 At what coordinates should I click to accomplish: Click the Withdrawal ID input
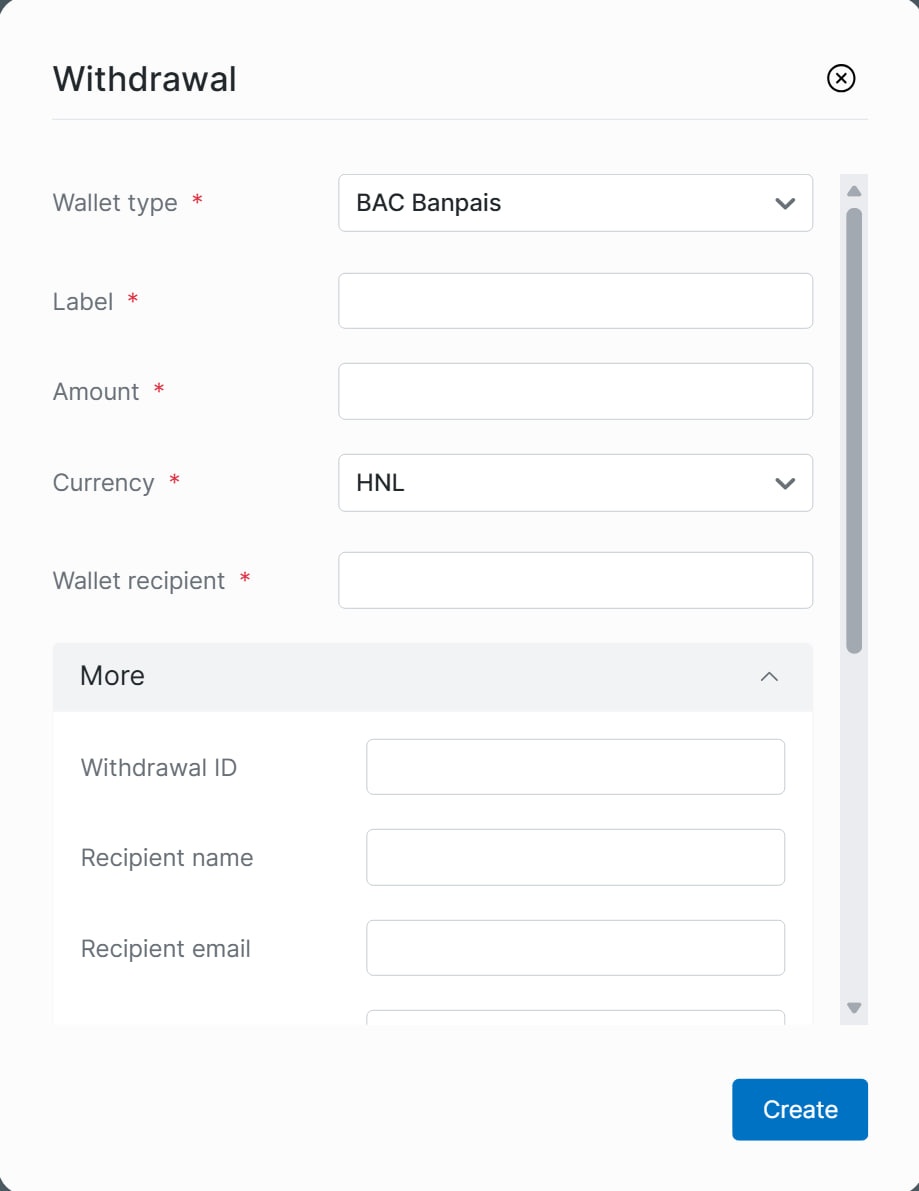coord(575,767)
